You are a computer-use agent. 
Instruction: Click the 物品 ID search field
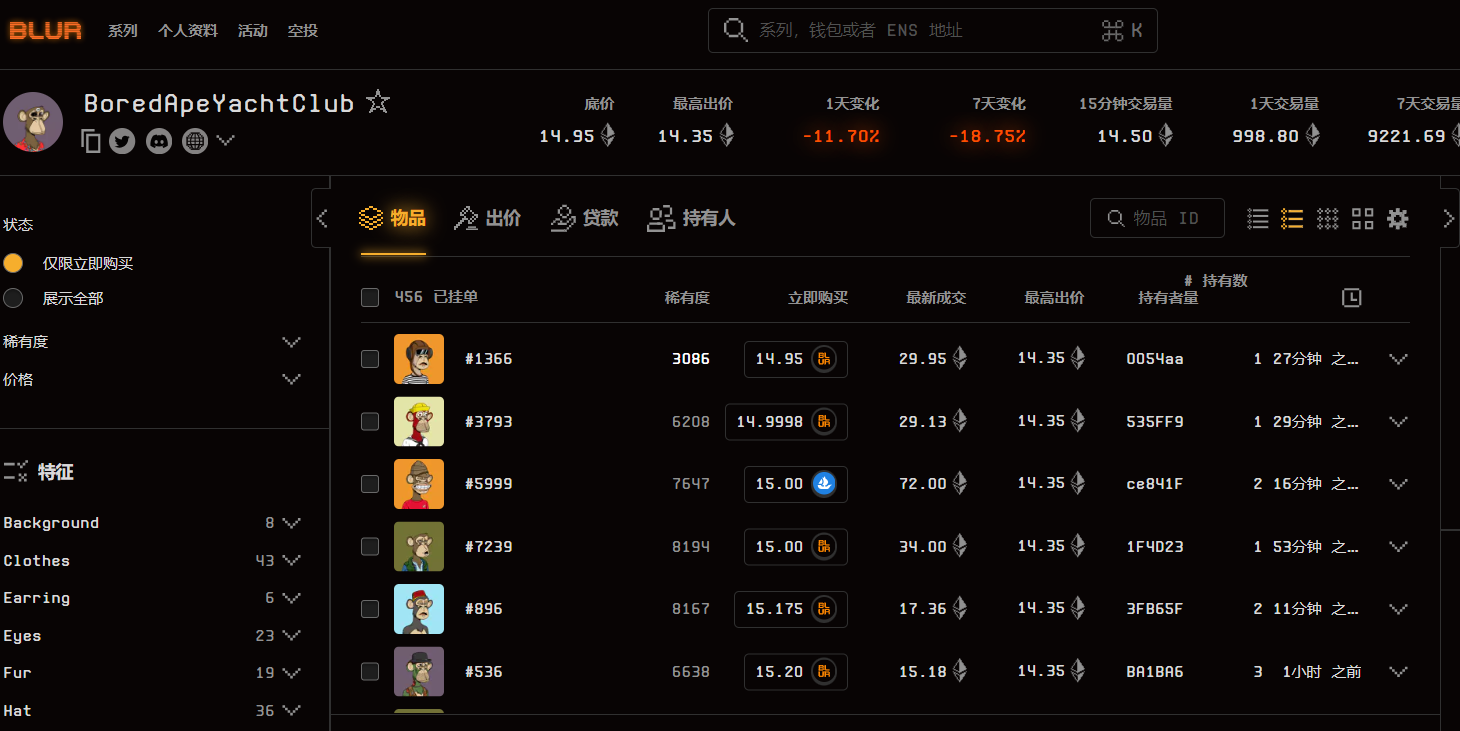tap(1166, 218)
